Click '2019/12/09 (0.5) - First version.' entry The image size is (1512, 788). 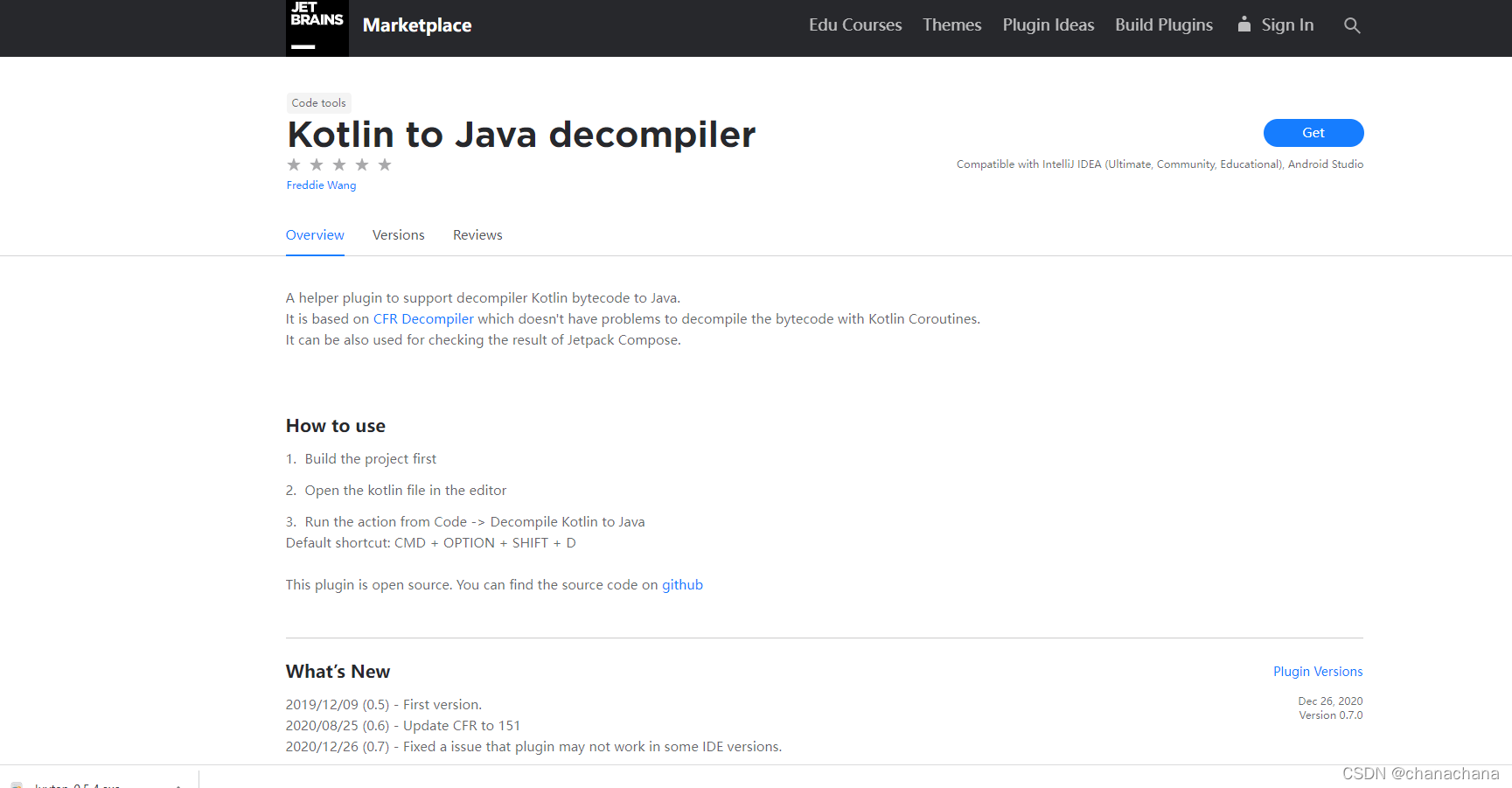384,705
